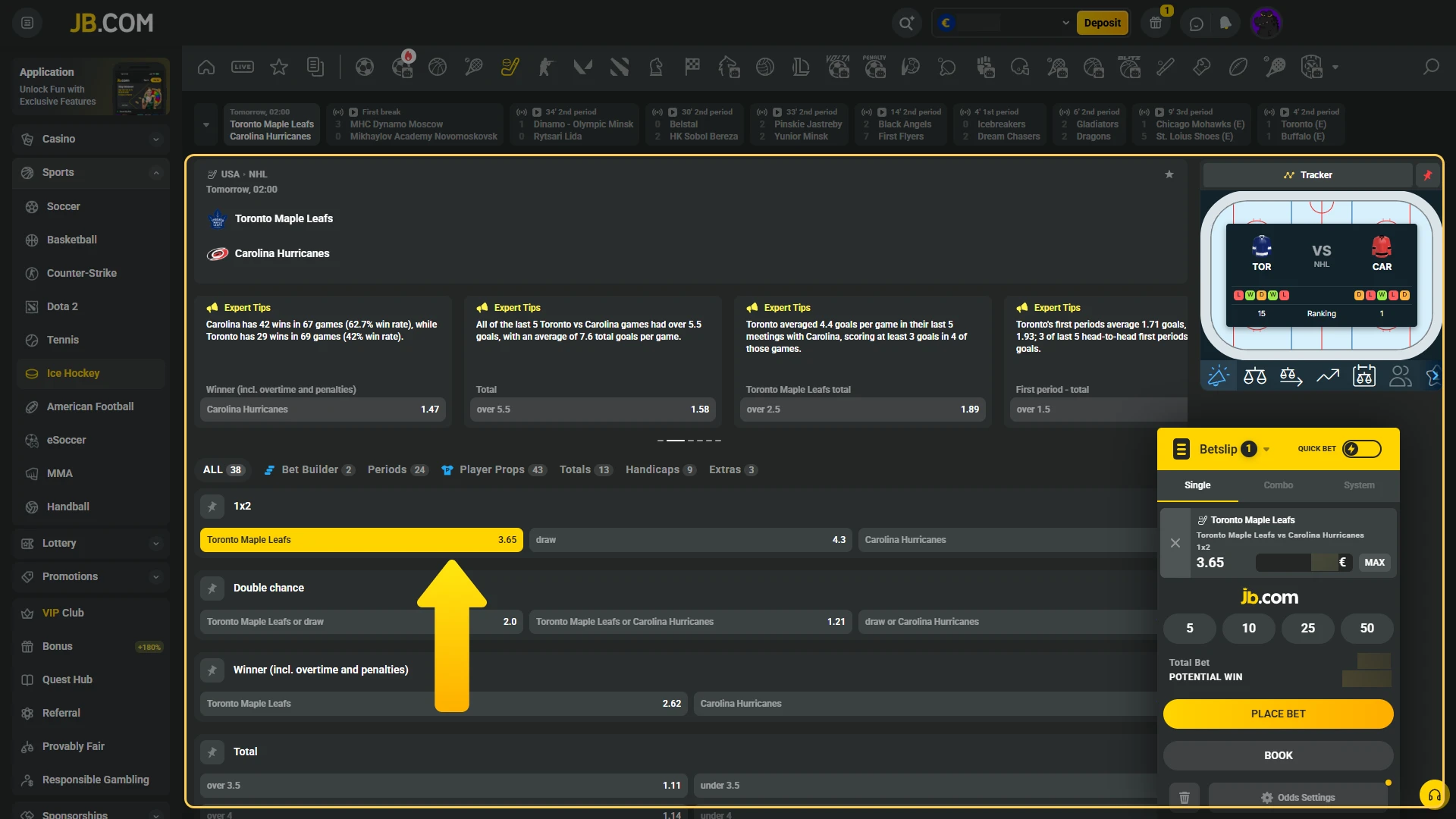
Task: Open the Application promo banner
Action: pos(91,87)
